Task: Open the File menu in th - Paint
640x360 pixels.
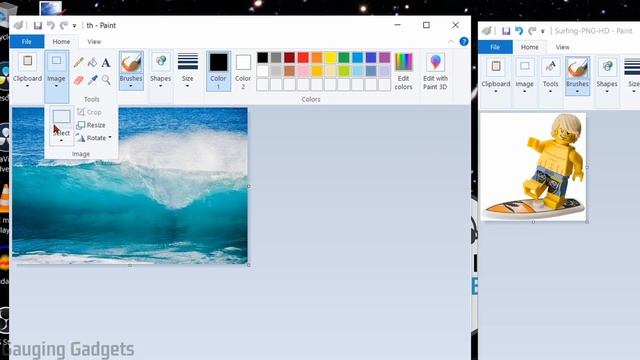Action: click(27, 42)
